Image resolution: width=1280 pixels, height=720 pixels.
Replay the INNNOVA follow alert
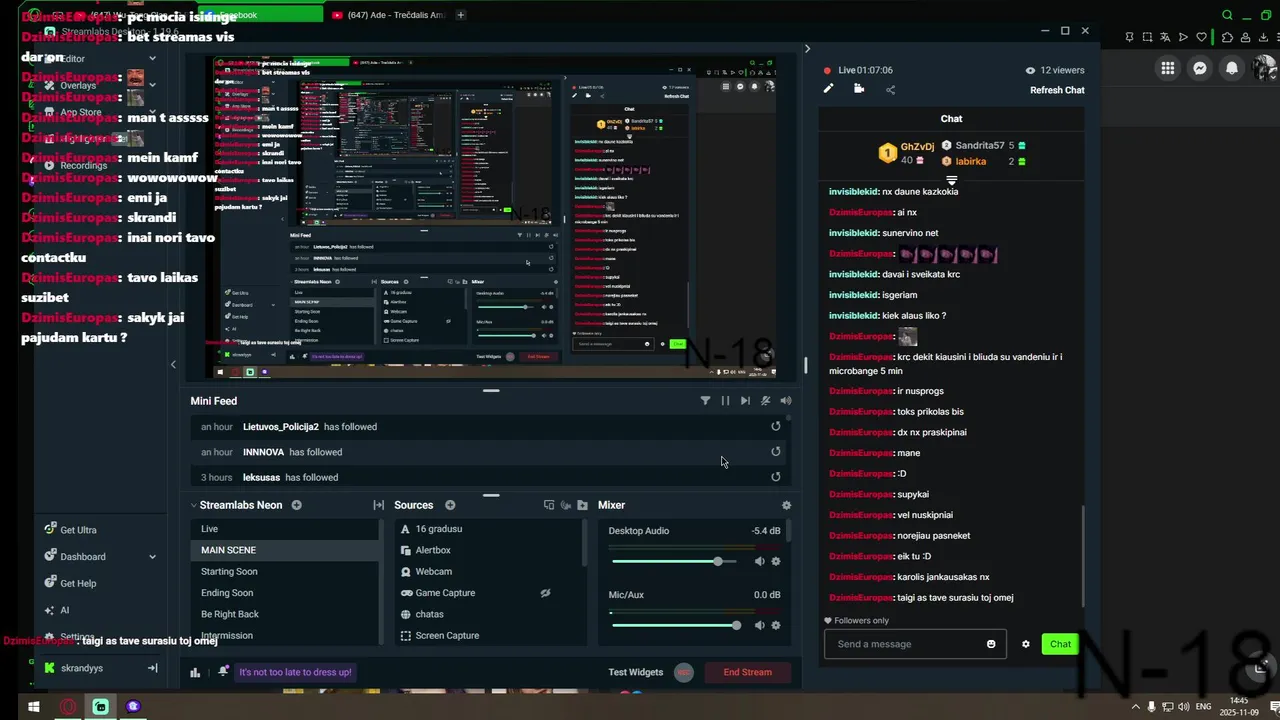pos(775,452)
